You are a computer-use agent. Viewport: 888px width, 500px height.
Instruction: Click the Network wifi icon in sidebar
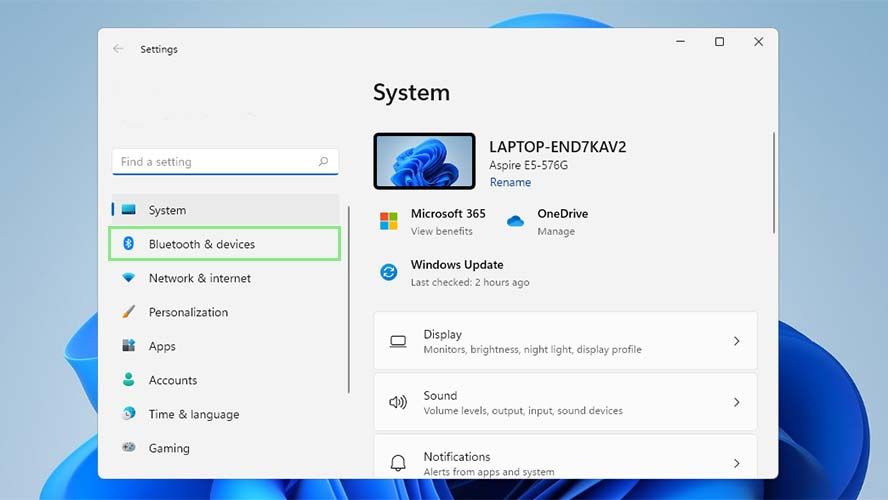pyautogui.click(x=129, y=278)
